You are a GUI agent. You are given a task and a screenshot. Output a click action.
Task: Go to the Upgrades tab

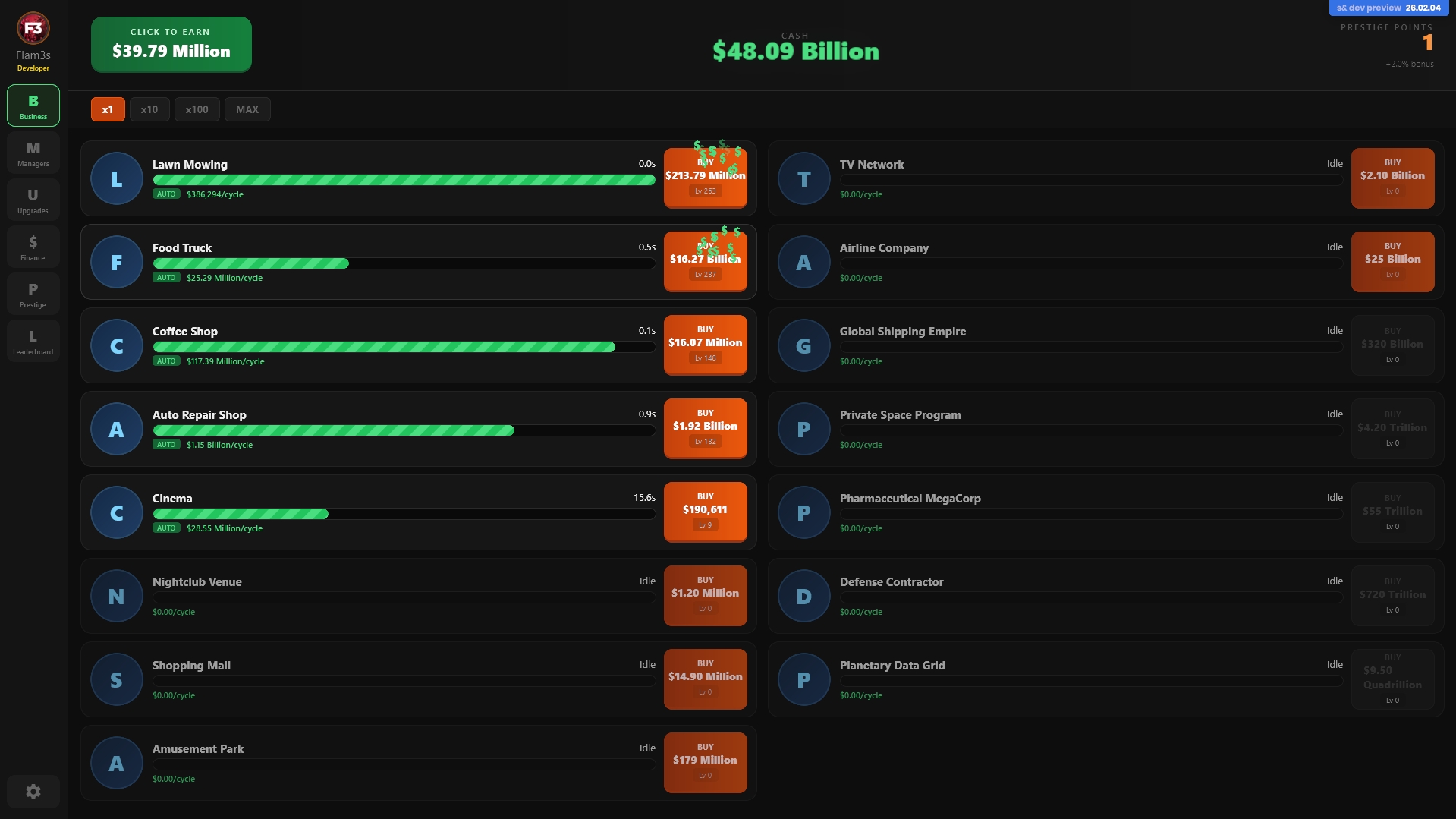coord(33,200)
